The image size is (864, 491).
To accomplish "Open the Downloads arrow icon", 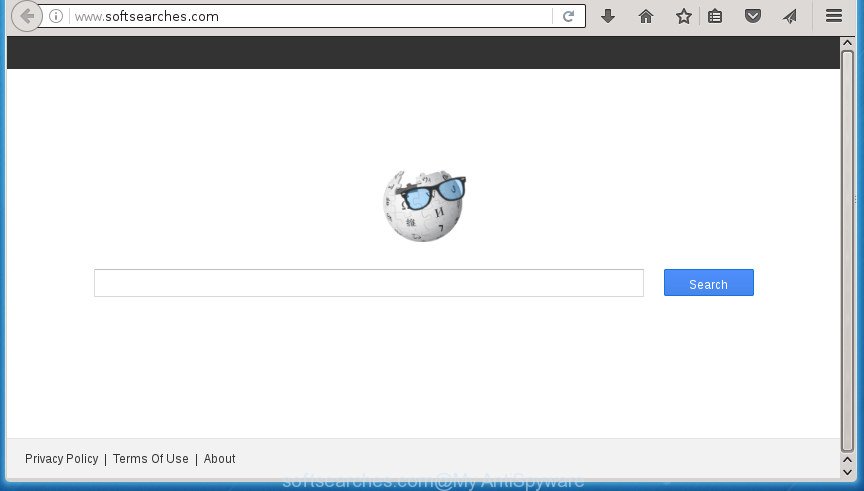I will 608,17.
